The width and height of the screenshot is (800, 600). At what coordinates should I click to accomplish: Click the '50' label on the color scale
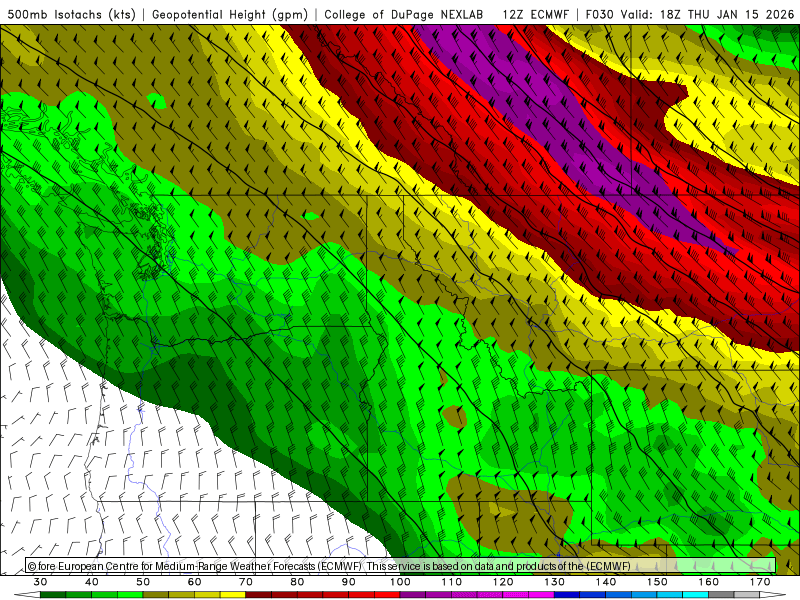pyautogui.click(x=143, y=582)
